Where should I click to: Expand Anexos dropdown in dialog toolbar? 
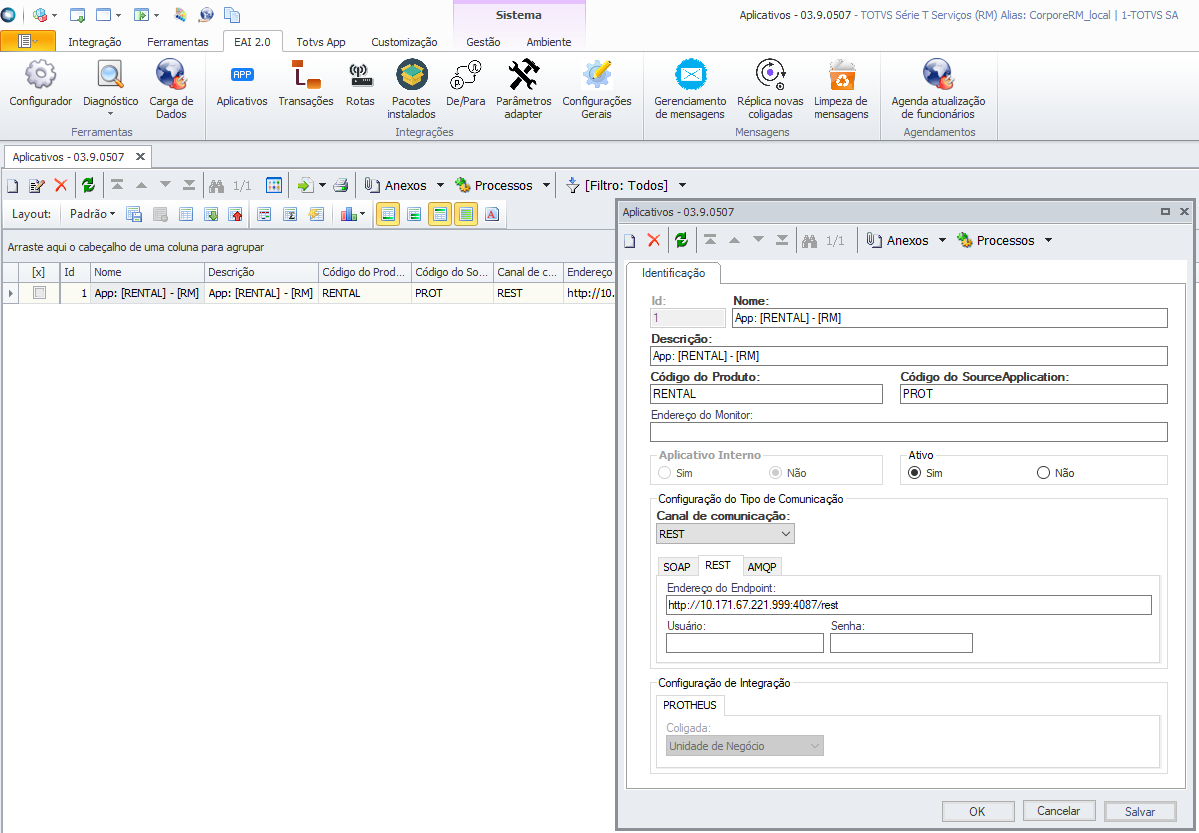[x=942, y=240]
